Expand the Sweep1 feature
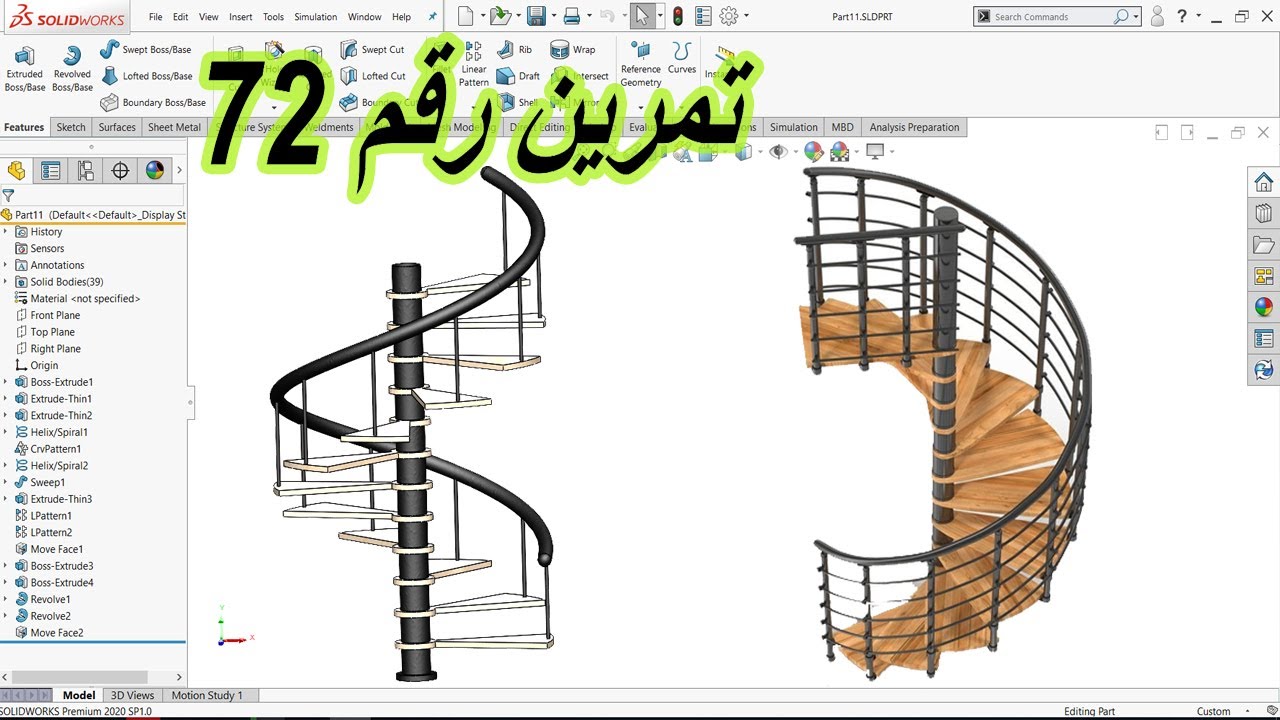Viewport: 1280px width, 720px height. pyautogui.click(x=5, y=482)
